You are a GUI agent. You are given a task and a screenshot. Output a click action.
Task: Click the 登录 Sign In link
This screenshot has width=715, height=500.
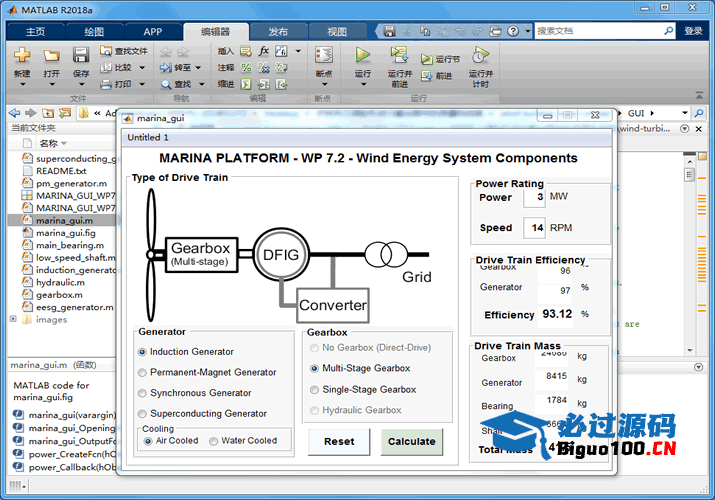[x=694, y=31]
